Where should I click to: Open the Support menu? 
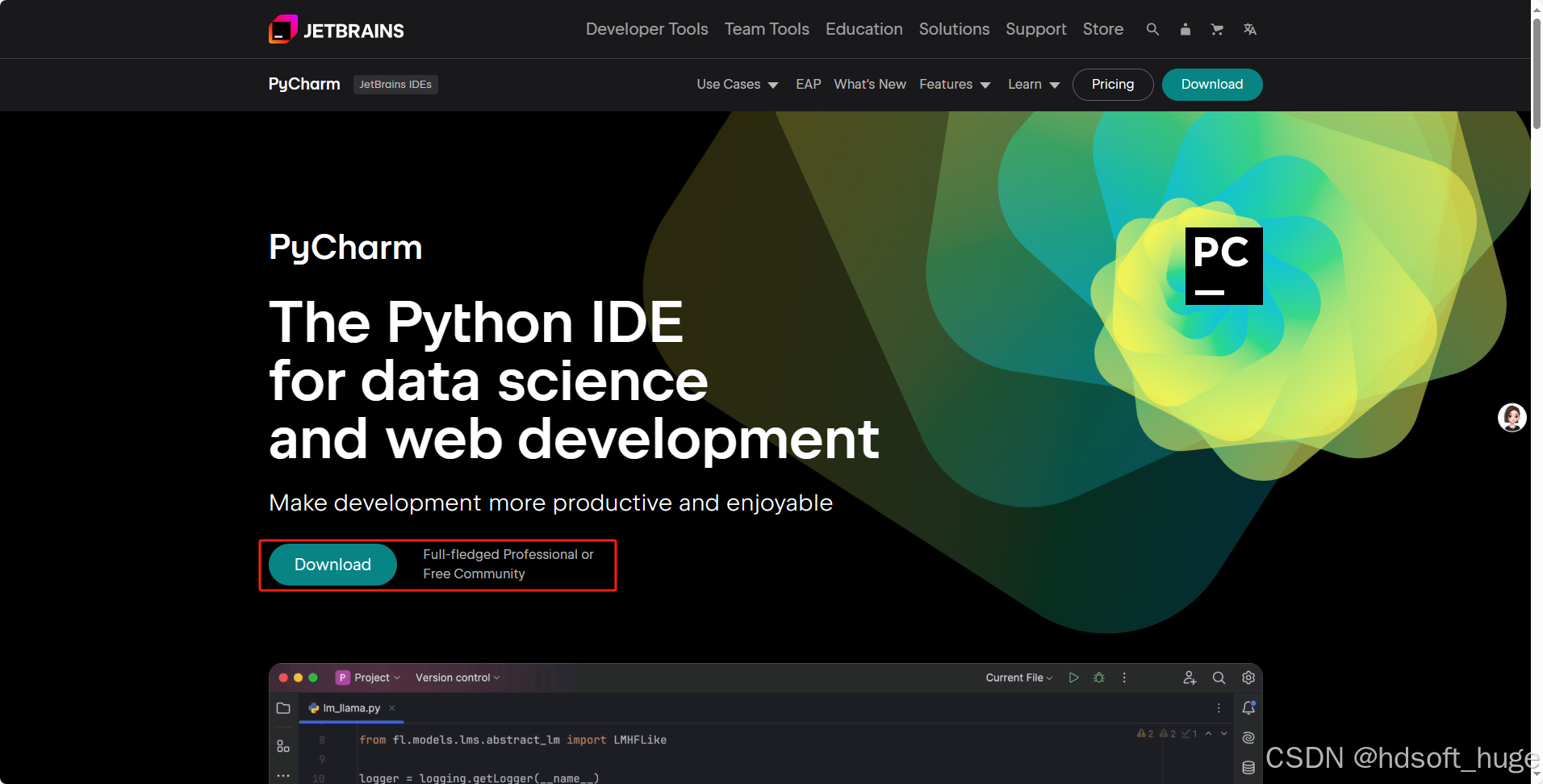point(1035,29)
